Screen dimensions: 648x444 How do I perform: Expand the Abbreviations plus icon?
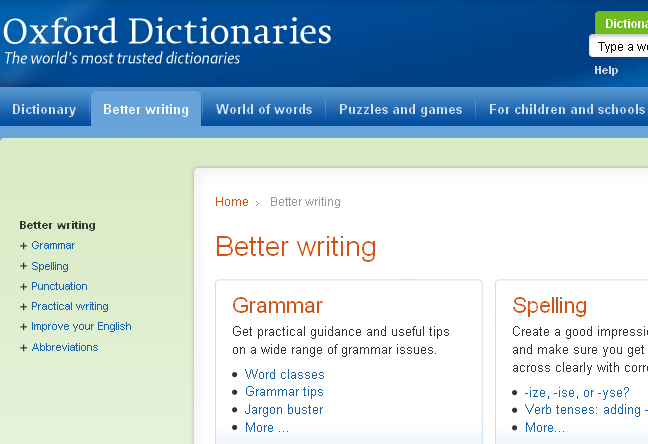coord(24,348)
